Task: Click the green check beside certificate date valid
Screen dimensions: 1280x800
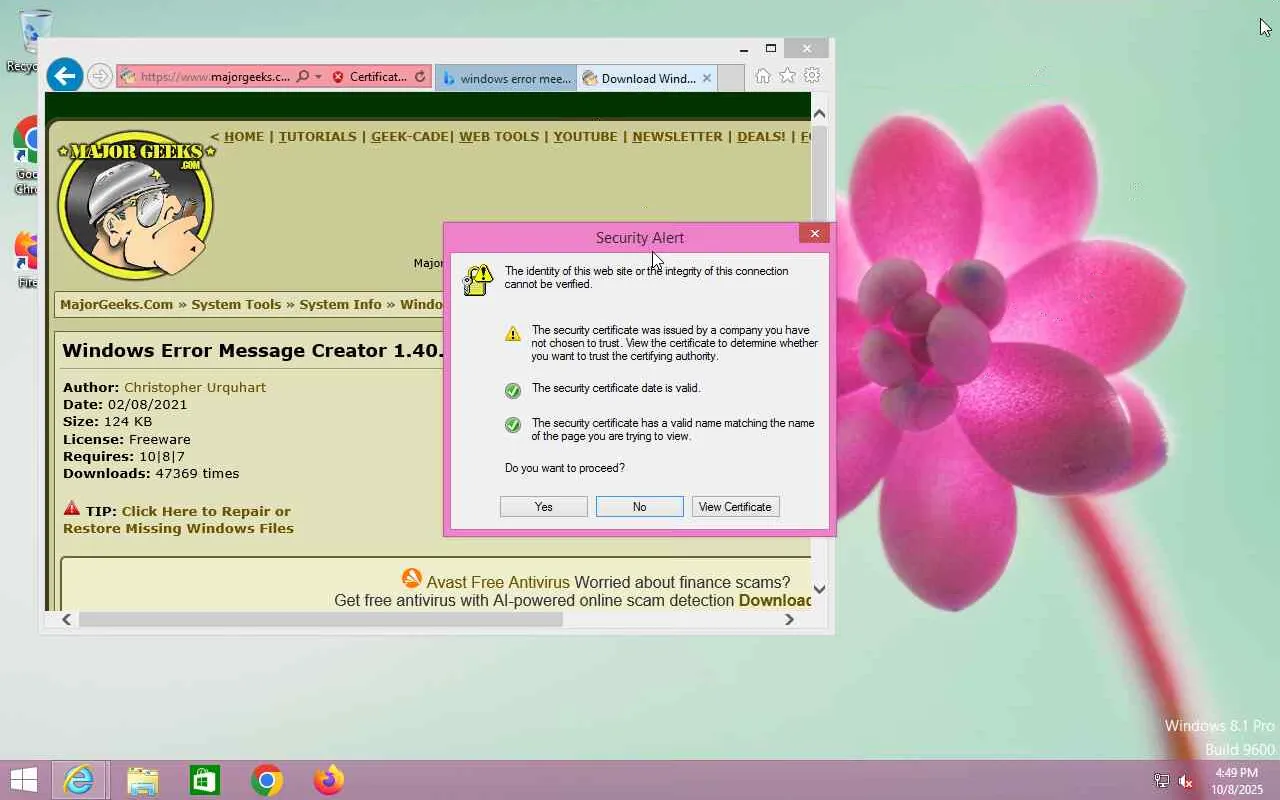Action: coord(513,390)
